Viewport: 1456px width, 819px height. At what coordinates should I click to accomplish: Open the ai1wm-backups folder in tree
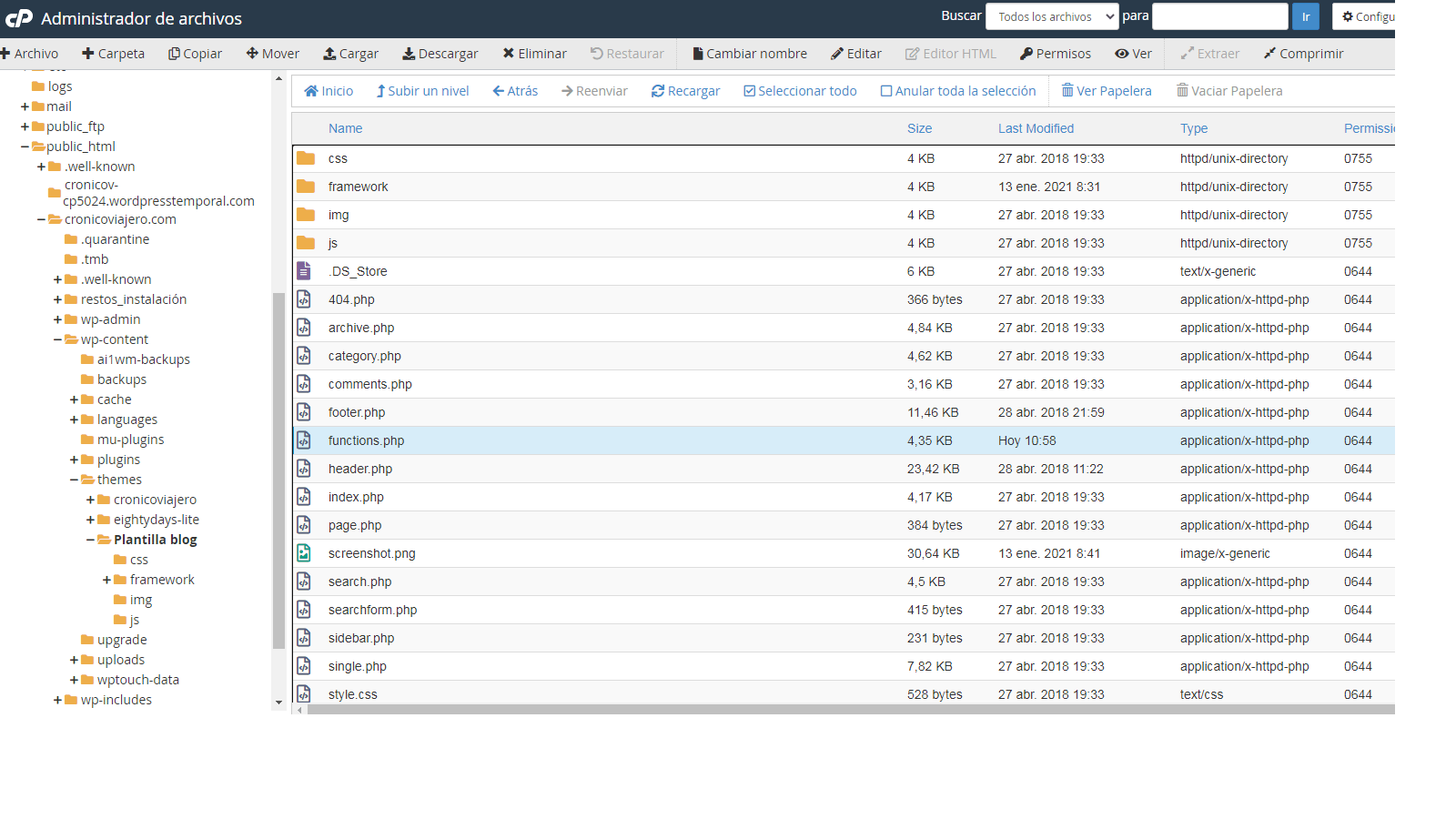coord(136,359)
